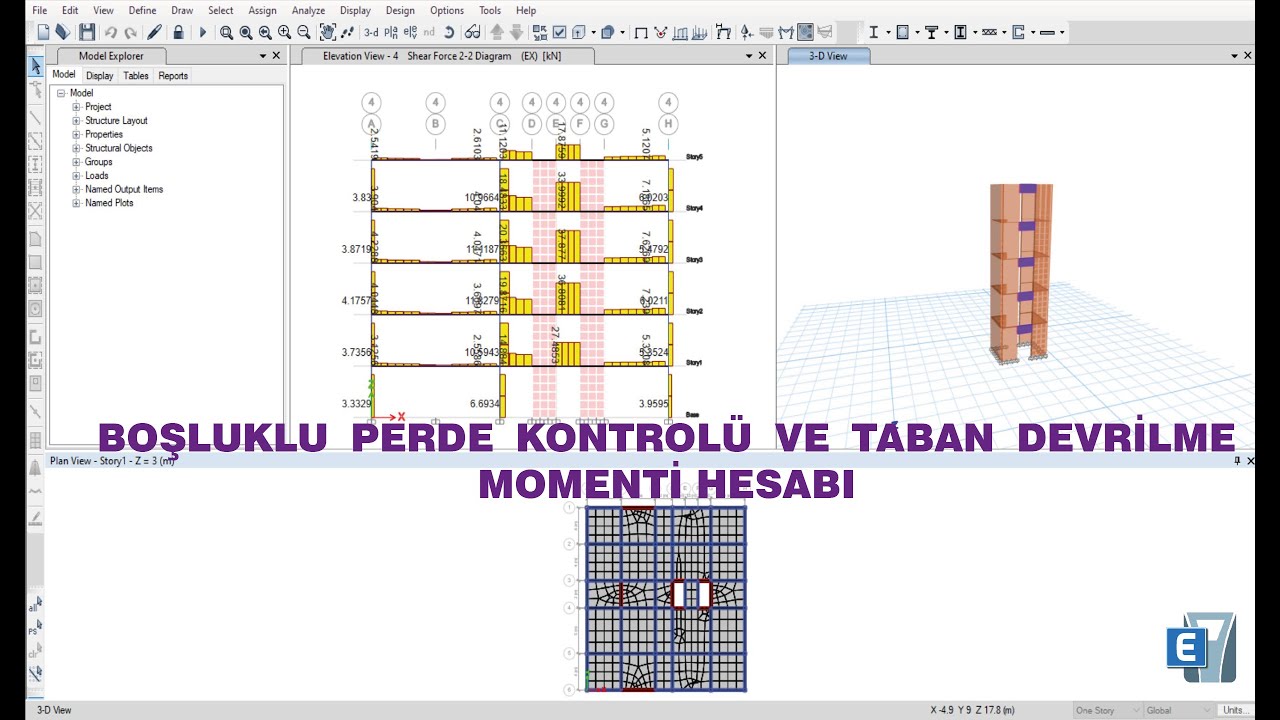This screenshot has width=1280, height=720.
Task: Select the Draw Rectangular Floor tool in left toolbar
Action: tap(35, 262)
